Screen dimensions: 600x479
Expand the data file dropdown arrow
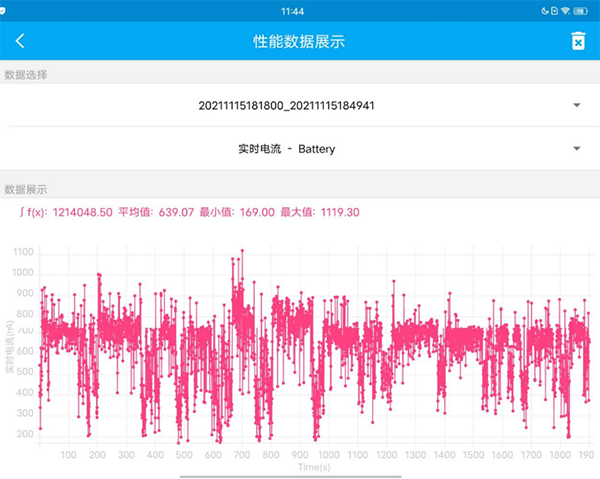[577, 105]
